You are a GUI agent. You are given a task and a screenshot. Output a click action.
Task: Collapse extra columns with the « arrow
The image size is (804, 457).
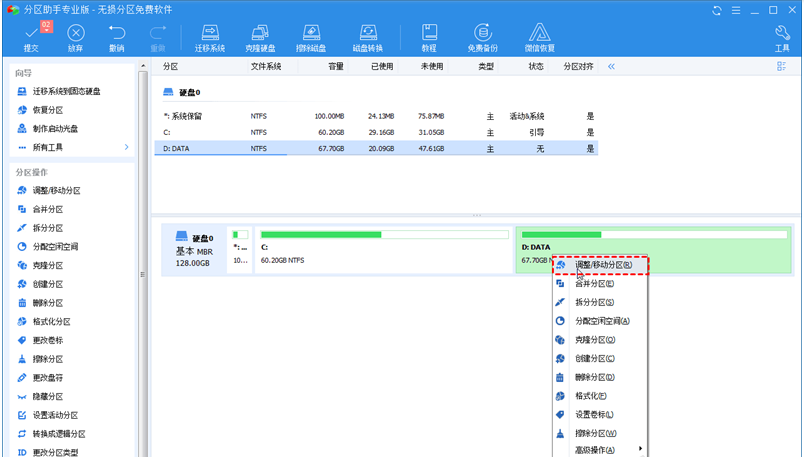coord(611,66)
